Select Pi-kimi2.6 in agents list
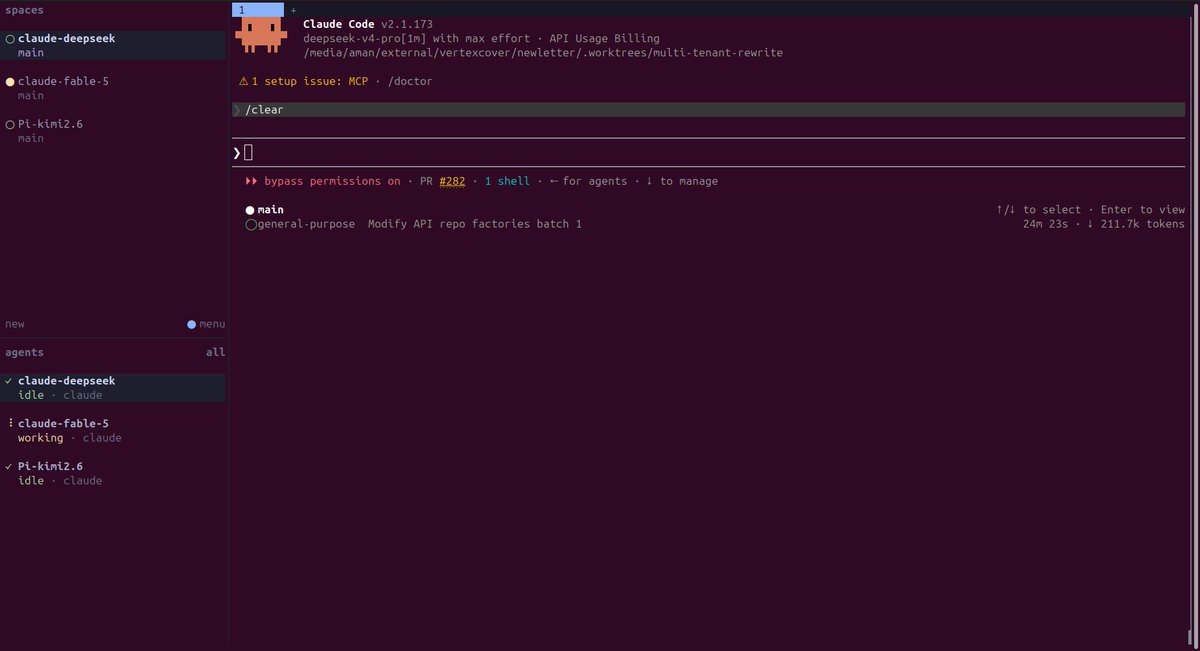 113,474
